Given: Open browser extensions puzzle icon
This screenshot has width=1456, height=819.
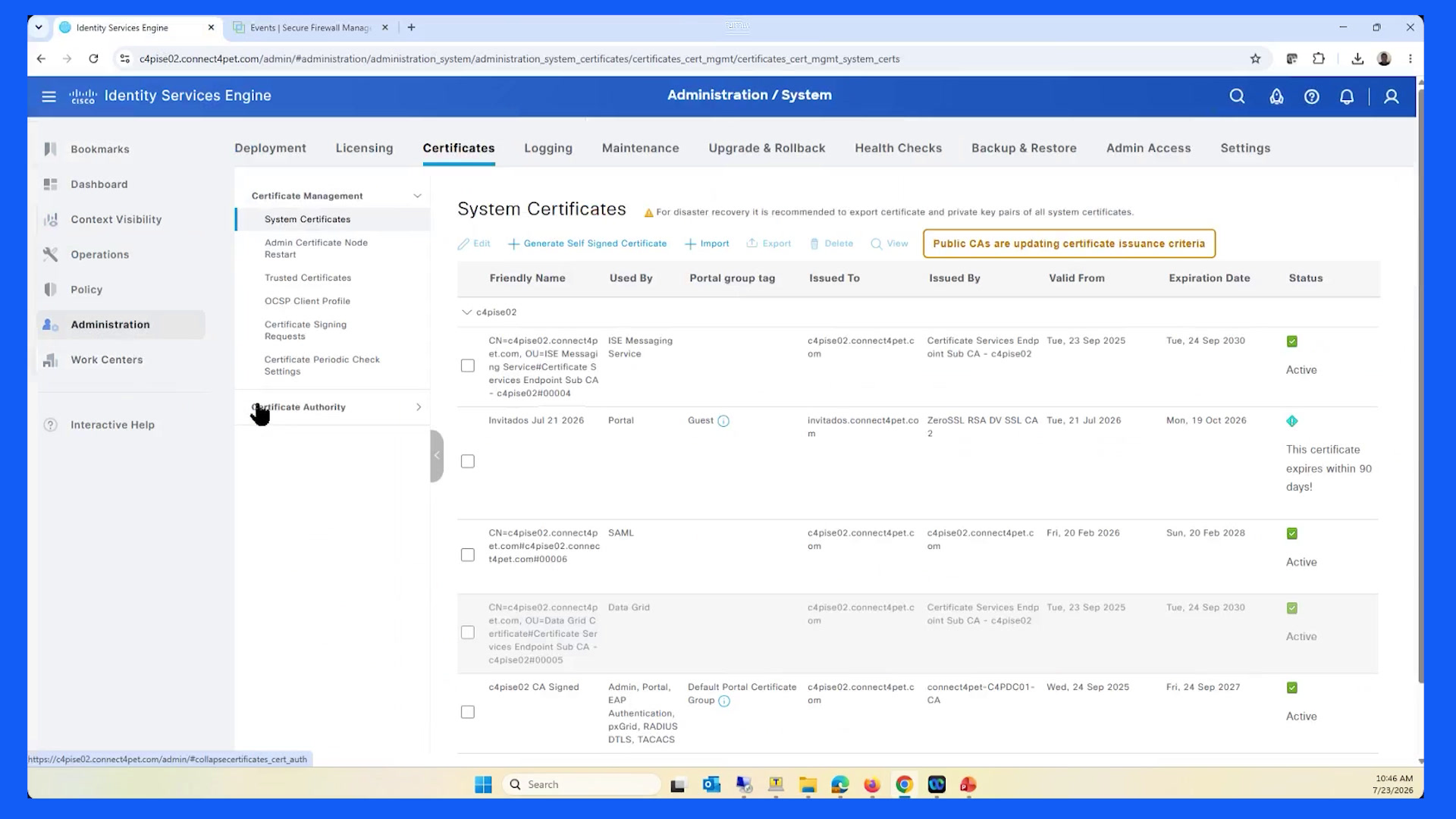Looking at the screenshot, I should pos(1319,58).
